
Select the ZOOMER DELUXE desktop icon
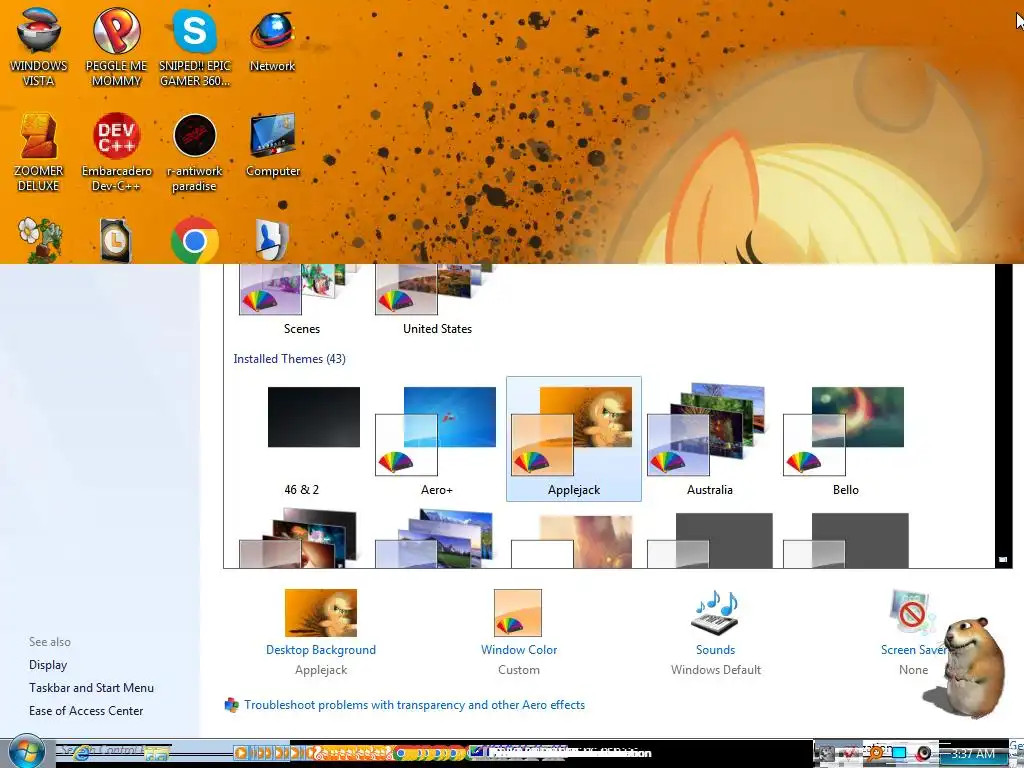tap(39, 152)
